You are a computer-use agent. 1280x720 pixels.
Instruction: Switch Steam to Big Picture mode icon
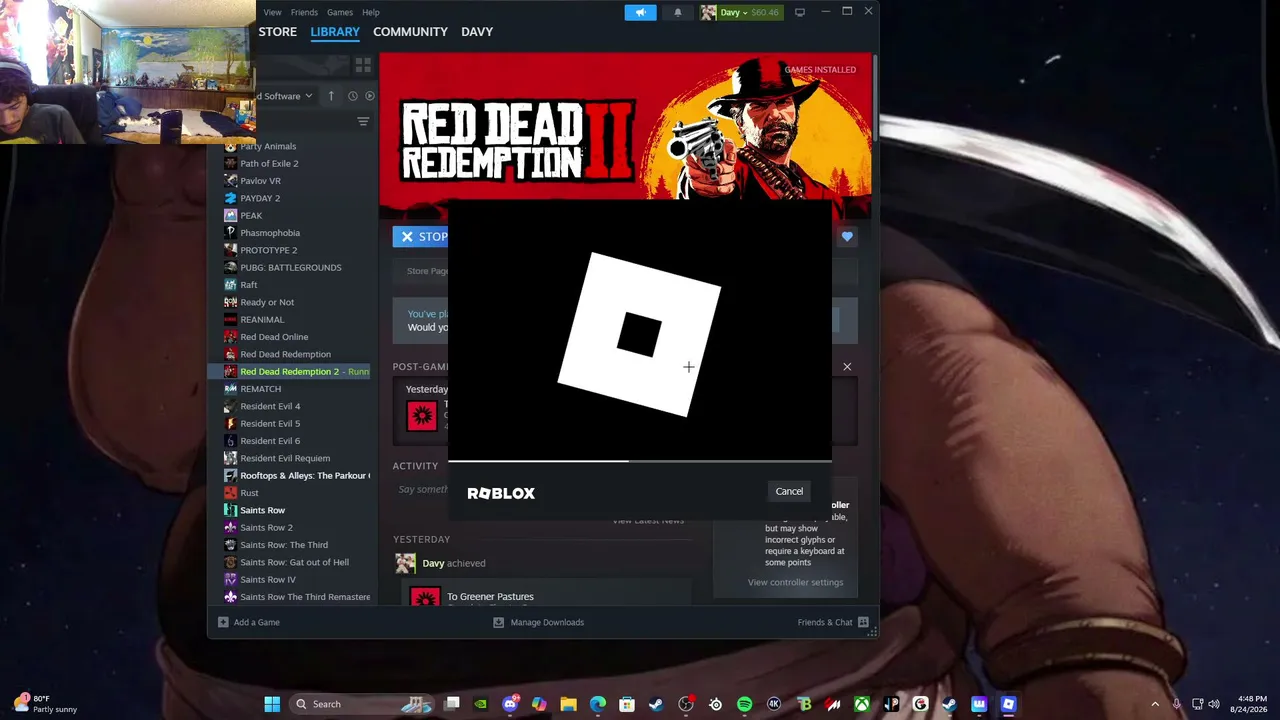(800, 12)
